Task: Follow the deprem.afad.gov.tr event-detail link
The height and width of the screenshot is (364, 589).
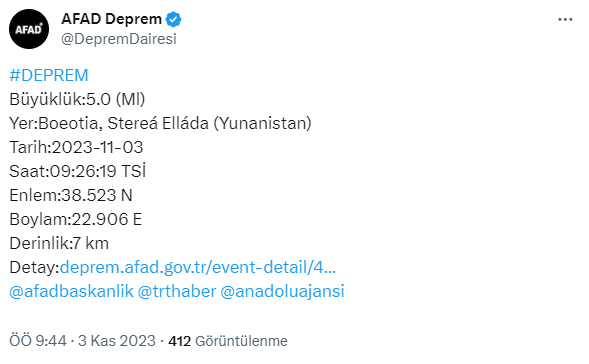Action: 198,267
